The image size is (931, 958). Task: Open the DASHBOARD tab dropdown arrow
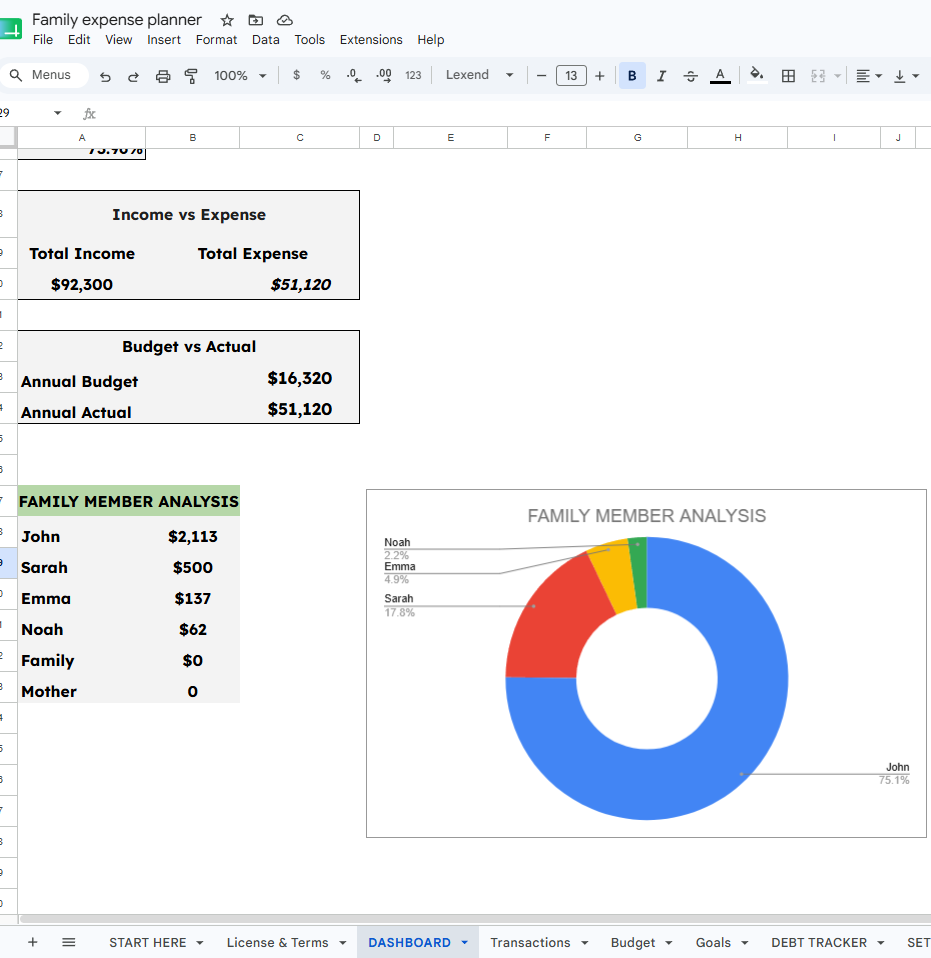coord(465,943)
